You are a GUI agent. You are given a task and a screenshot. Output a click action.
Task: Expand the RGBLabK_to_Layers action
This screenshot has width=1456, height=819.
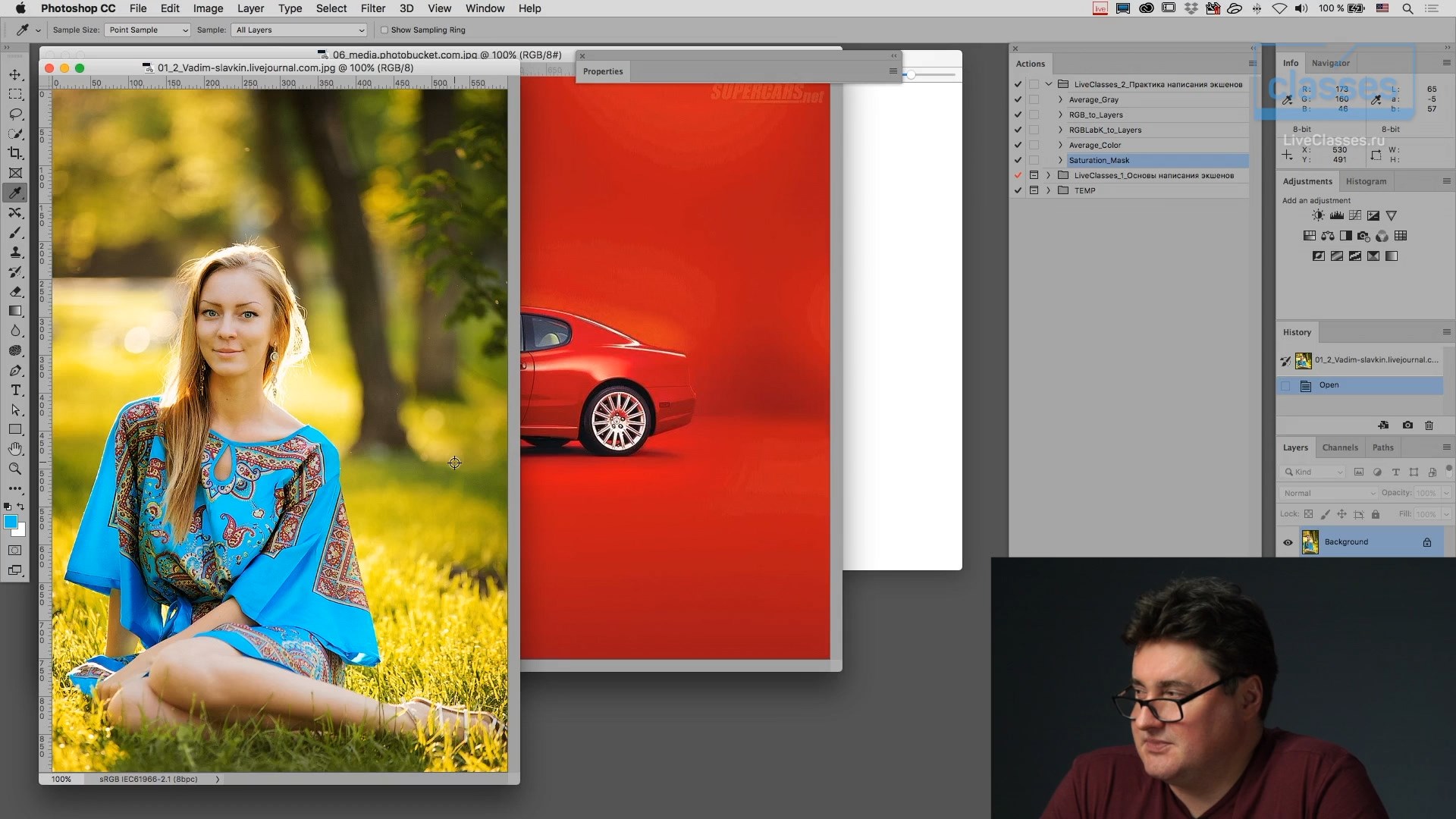(x=1060, y=130)
